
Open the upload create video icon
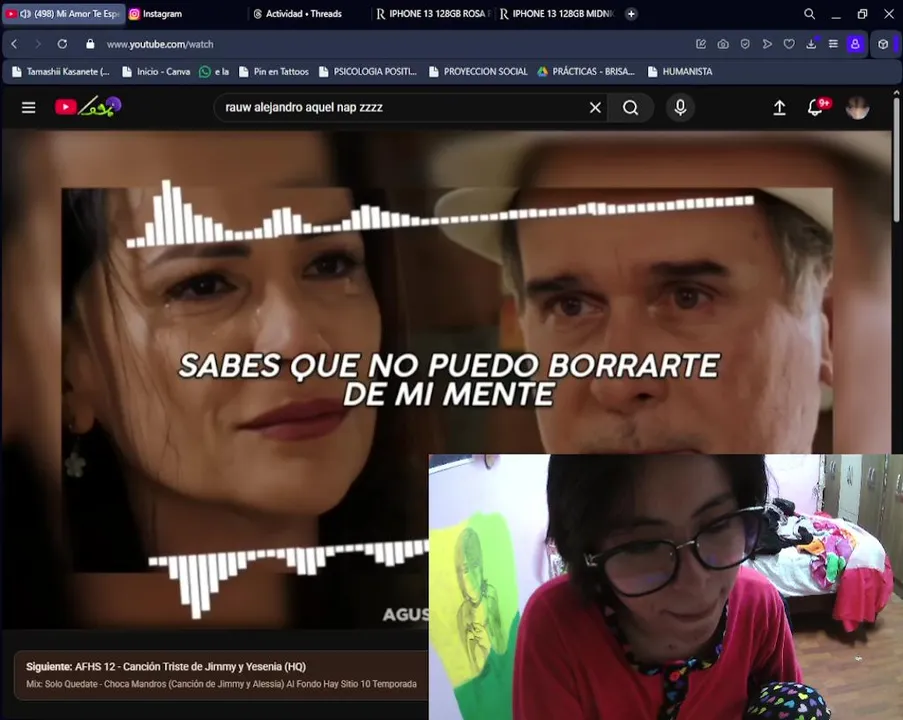pos(779,108)
